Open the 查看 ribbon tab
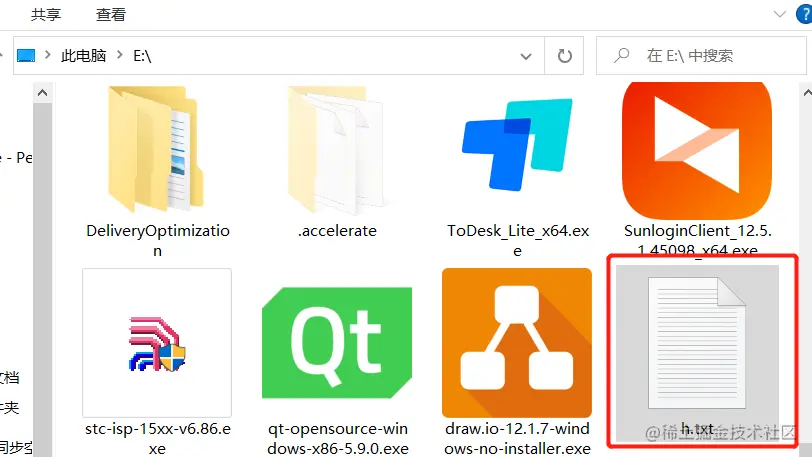Viewport: 812px width, 457px height. click(111, 15)
